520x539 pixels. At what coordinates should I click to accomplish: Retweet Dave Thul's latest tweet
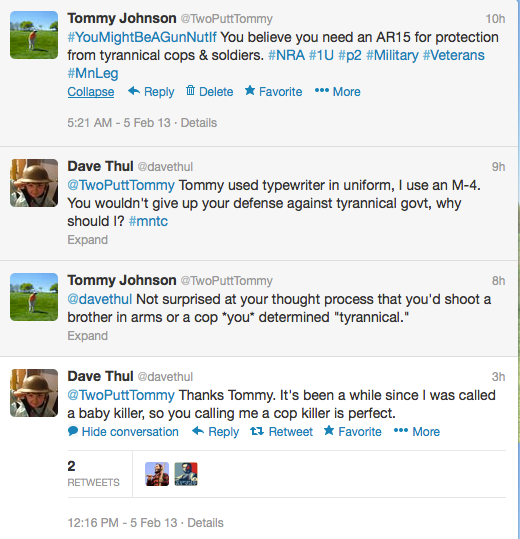(281, 432)
